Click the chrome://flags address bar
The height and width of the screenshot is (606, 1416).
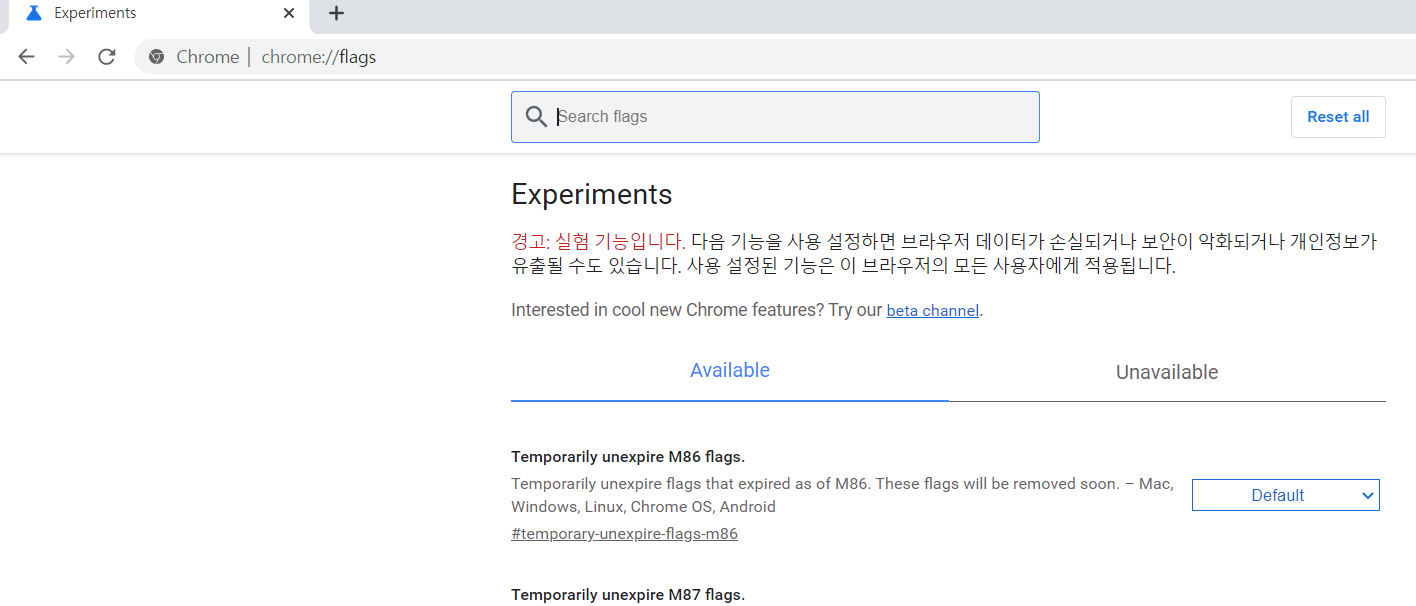pyautogui.click(x=775, y=57)
